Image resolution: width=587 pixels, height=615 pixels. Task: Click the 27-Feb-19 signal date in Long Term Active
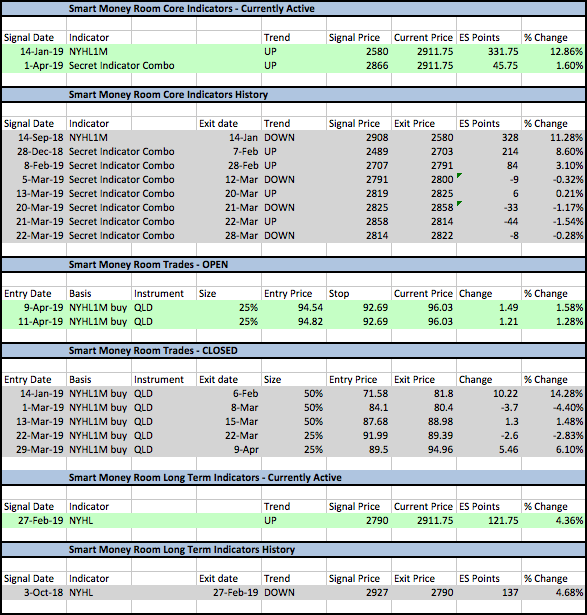click(41, 520)
